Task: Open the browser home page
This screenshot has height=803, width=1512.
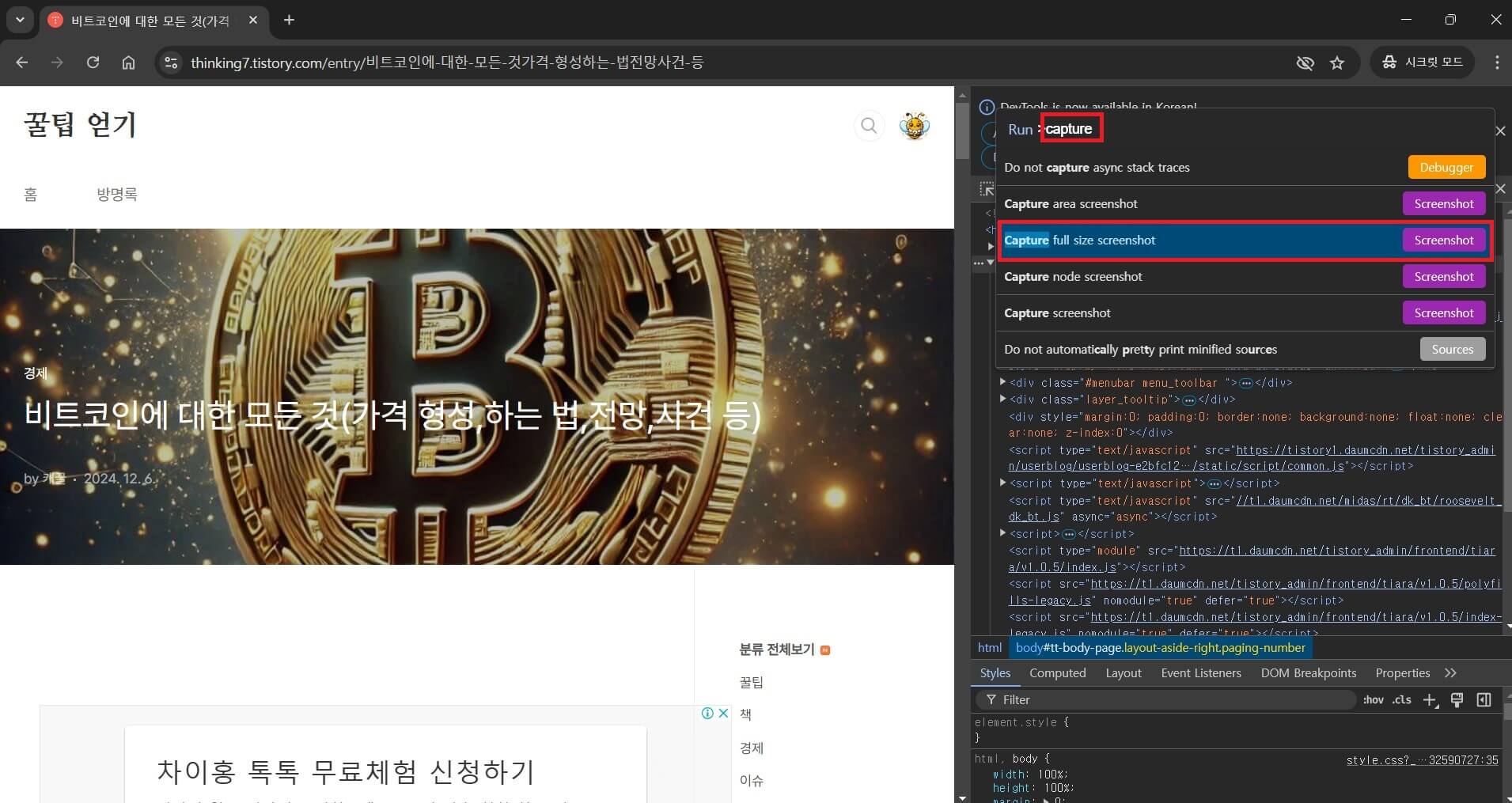Action: [x=128, y=62]
